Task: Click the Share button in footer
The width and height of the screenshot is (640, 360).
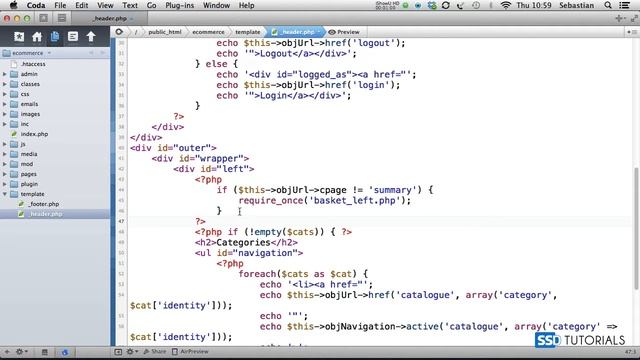Action: 155,351
